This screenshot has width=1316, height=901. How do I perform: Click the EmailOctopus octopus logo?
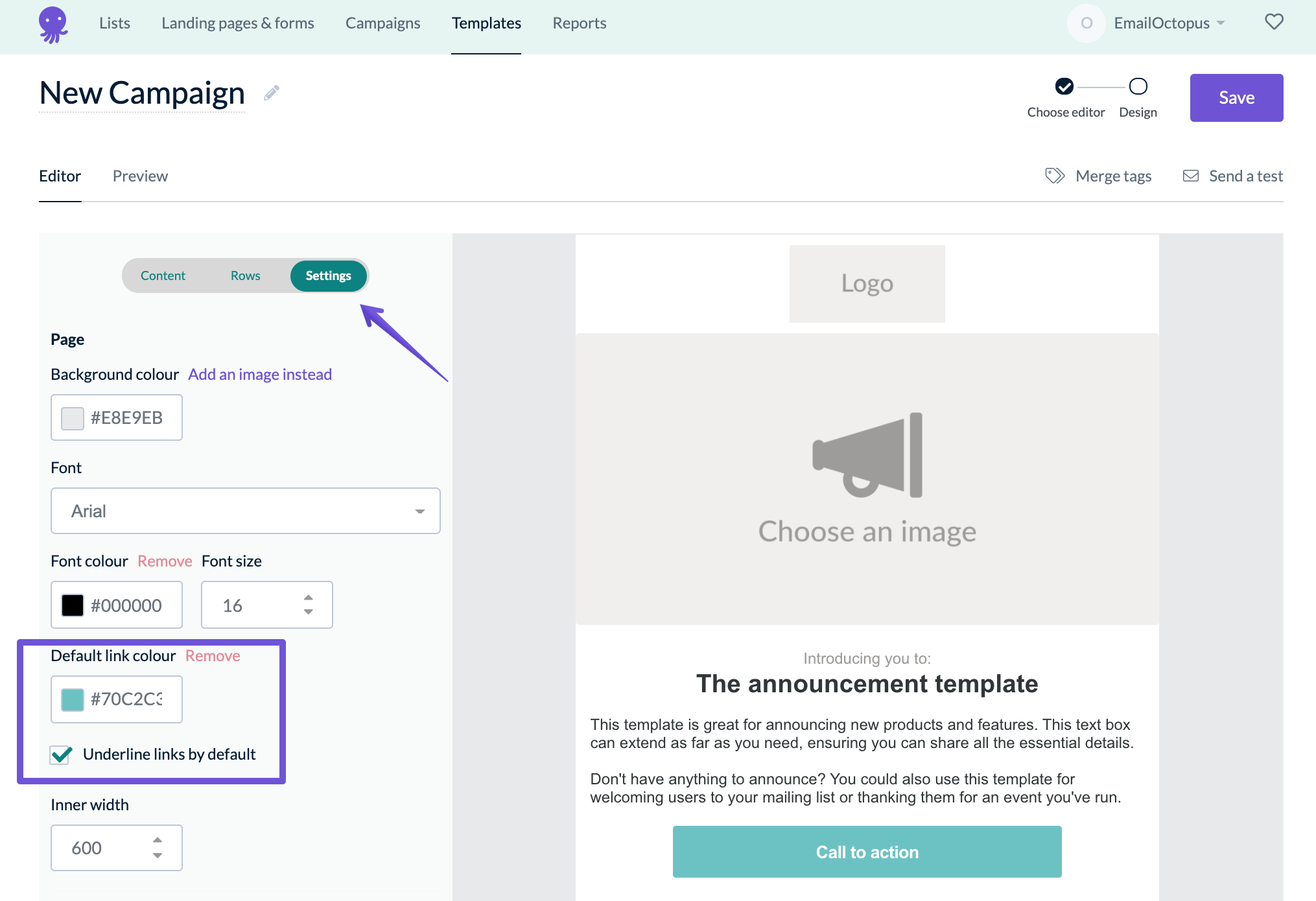pos(53,23)
